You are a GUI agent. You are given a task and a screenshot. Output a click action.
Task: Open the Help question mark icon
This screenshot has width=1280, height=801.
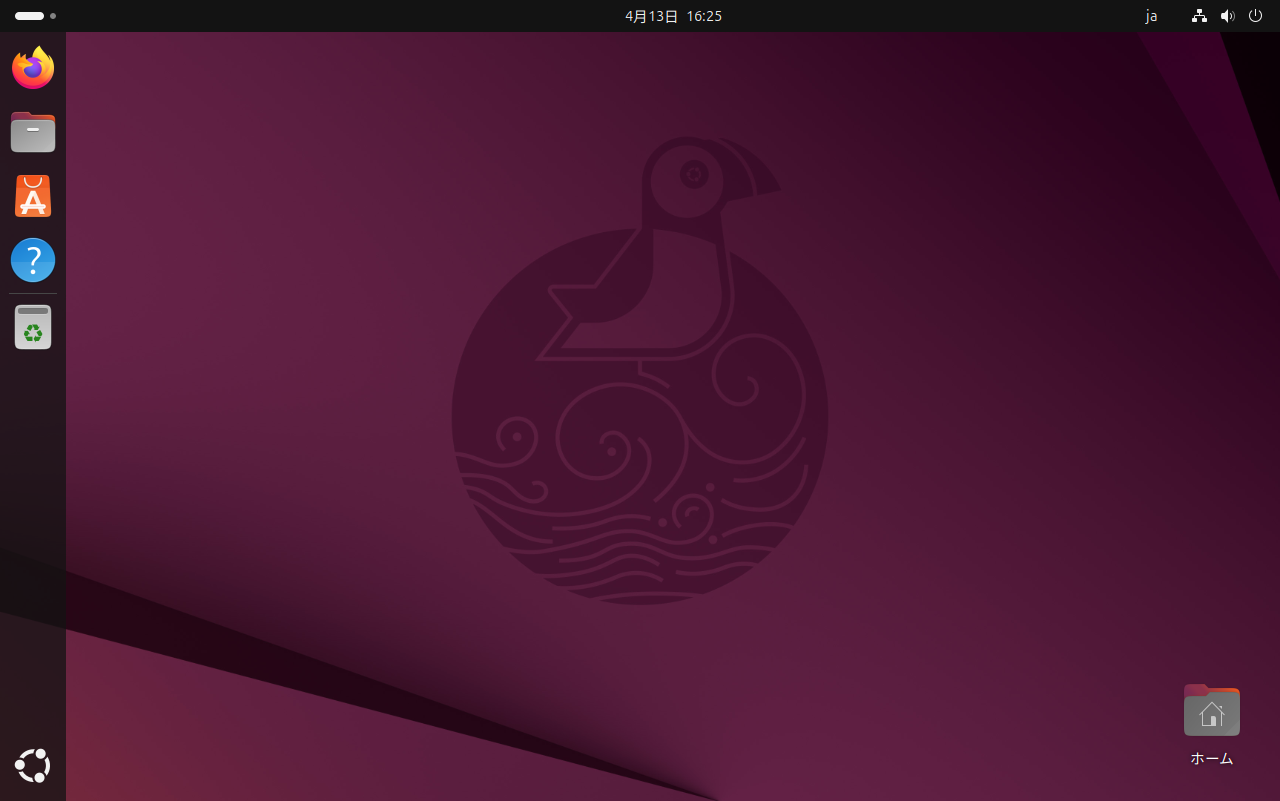pyautogui.click(x=33, y=260)
